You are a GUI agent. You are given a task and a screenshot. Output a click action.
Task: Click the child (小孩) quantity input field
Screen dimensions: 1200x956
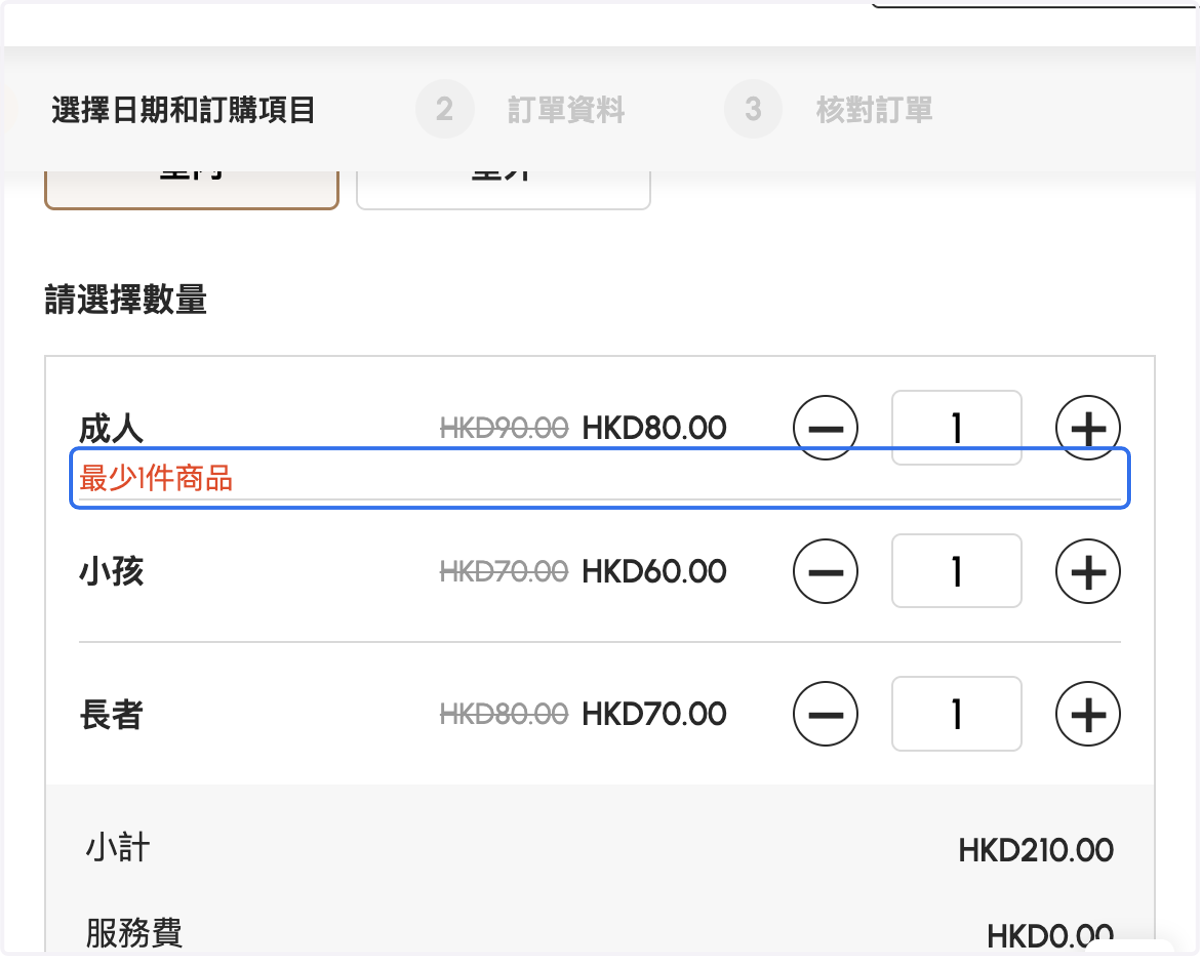coord(957,571)
